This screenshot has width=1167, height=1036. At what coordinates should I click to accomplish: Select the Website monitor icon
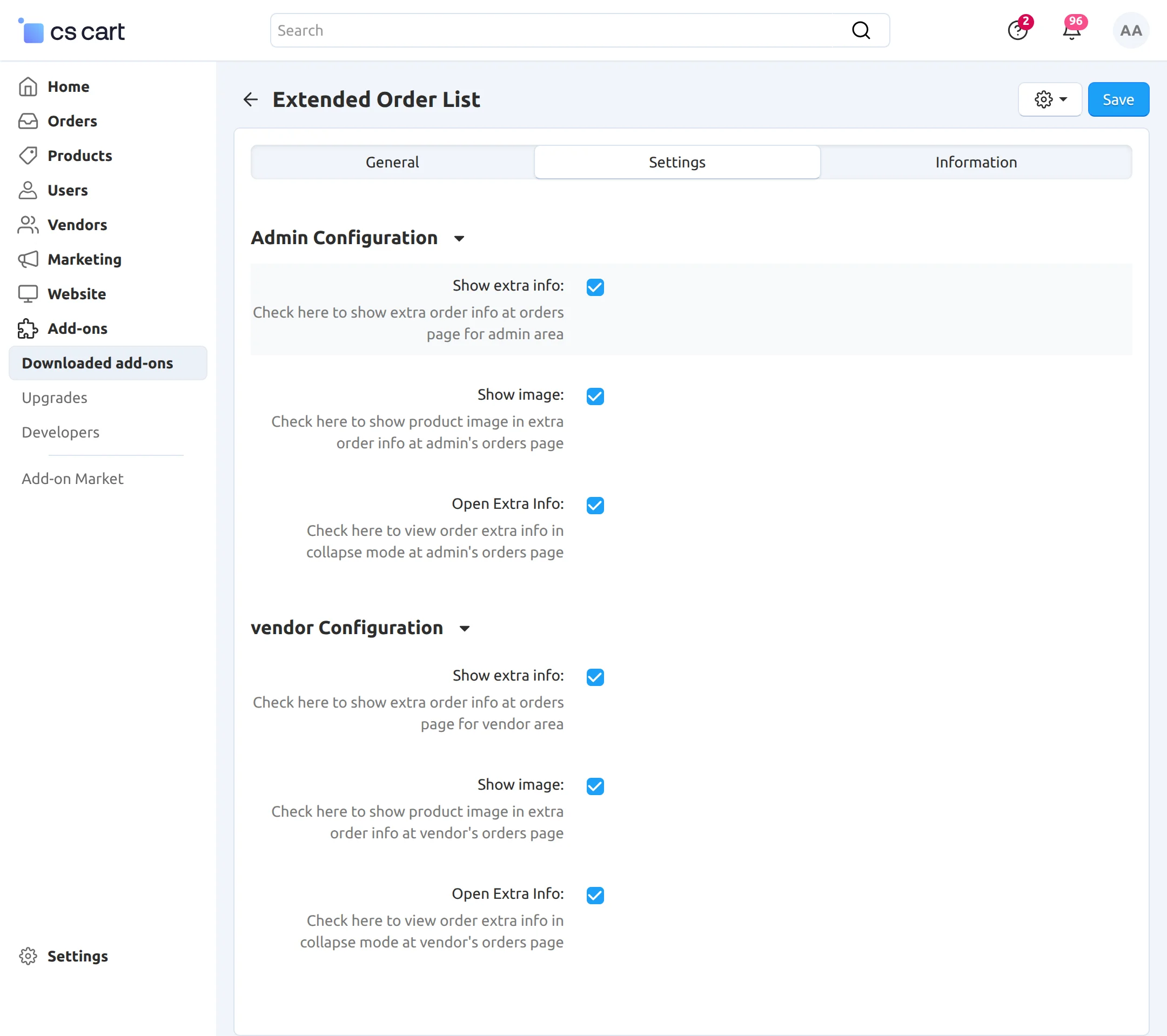(28, 293)
